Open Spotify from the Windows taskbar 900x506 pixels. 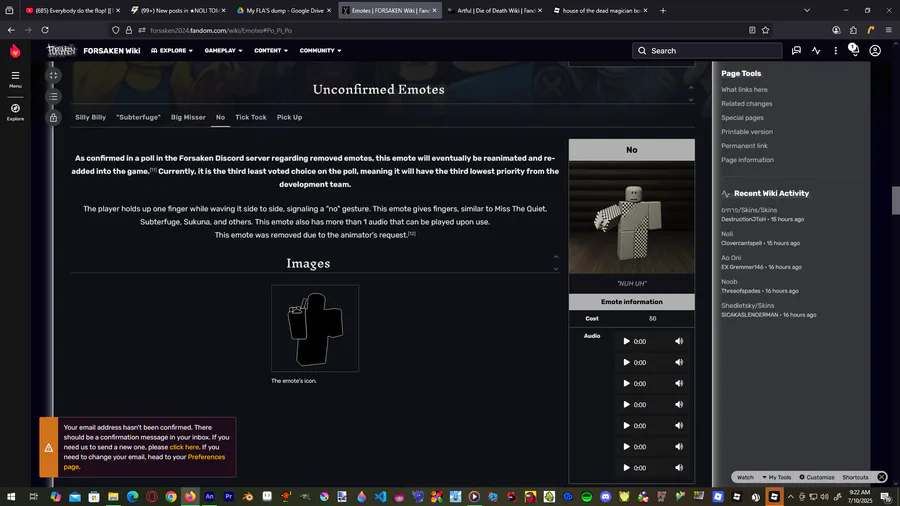[587, 496]
